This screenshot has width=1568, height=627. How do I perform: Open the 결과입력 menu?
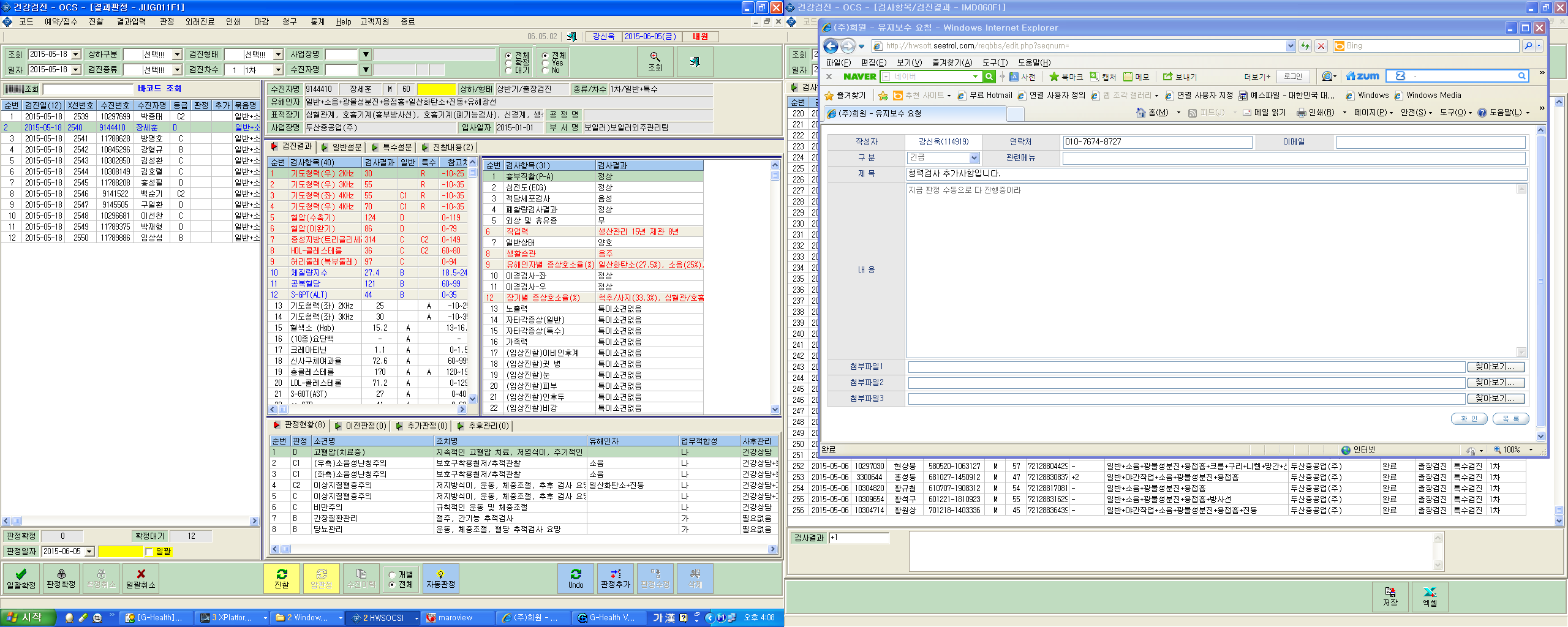click(131, 21)
